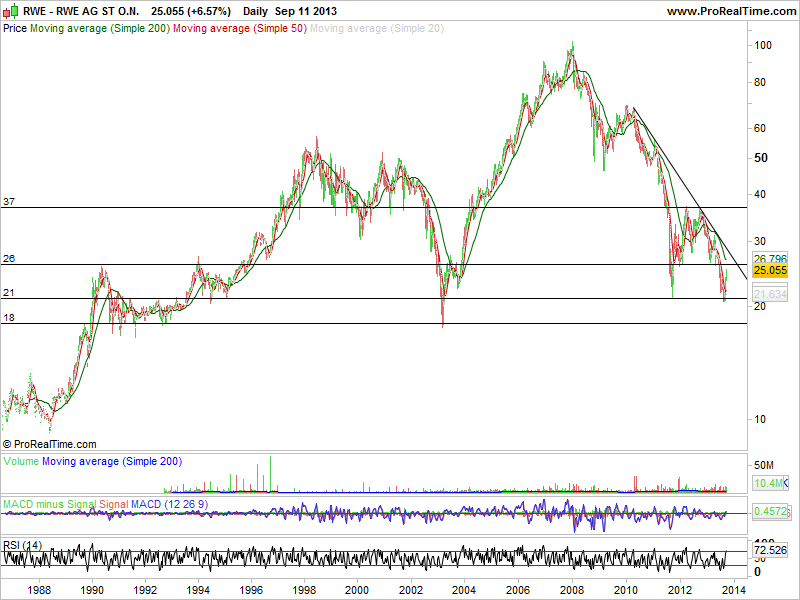This screenshot has width=800, height=600.
Task: Click the "18" horizontal line label
Action: pos(9,318)
